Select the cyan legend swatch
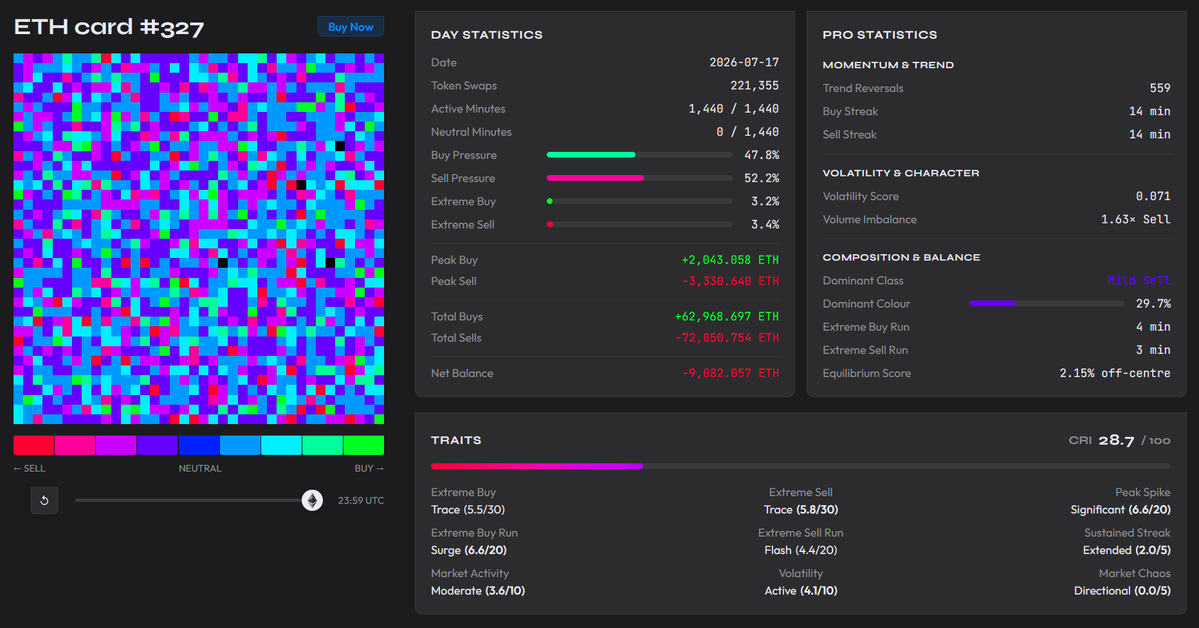This screenshot has height=628, width=1199. pyautogui.click(x=281, y=445)
